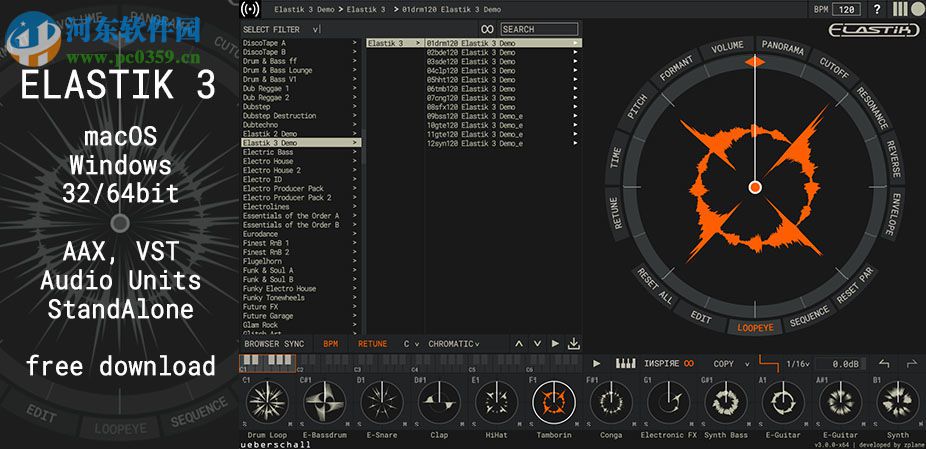The width and height of the screenshot is (926, 449).
Task: Select the PANORAMA ring segment
Action: pos(782,48)
